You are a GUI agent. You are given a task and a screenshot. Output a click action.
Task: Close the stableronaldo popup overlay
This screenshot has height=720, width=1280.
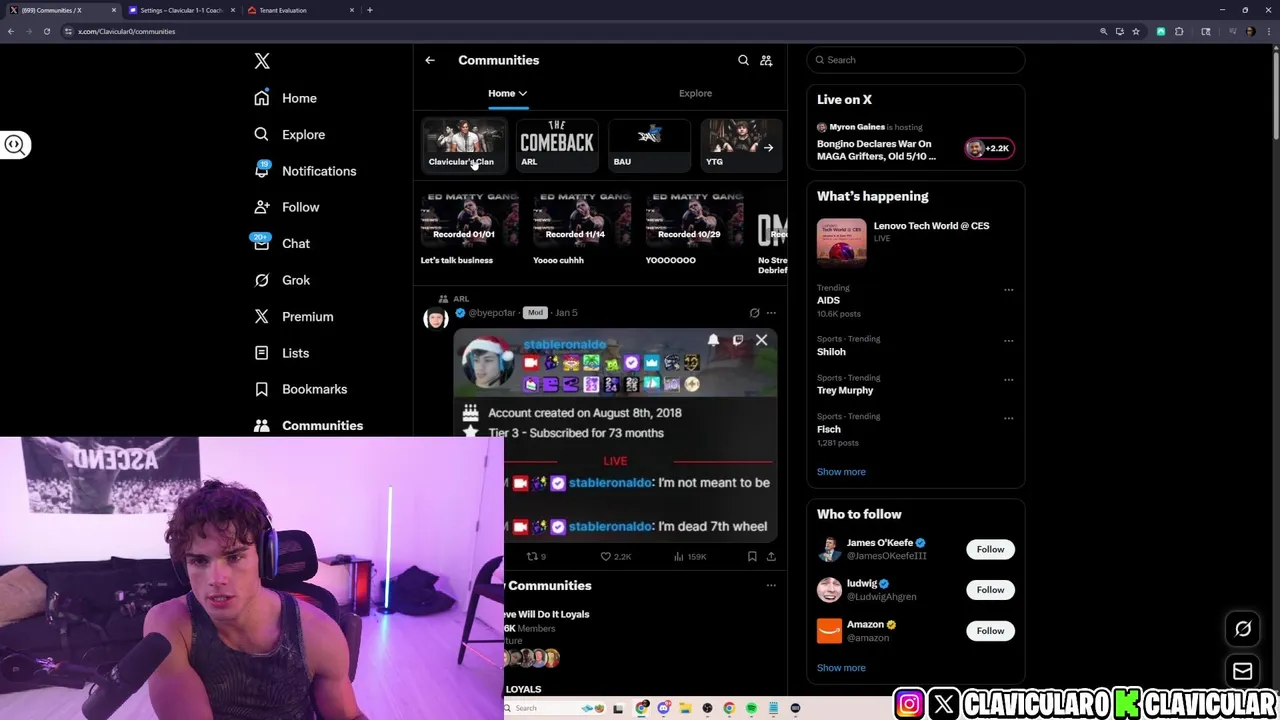tap(761, 340)
